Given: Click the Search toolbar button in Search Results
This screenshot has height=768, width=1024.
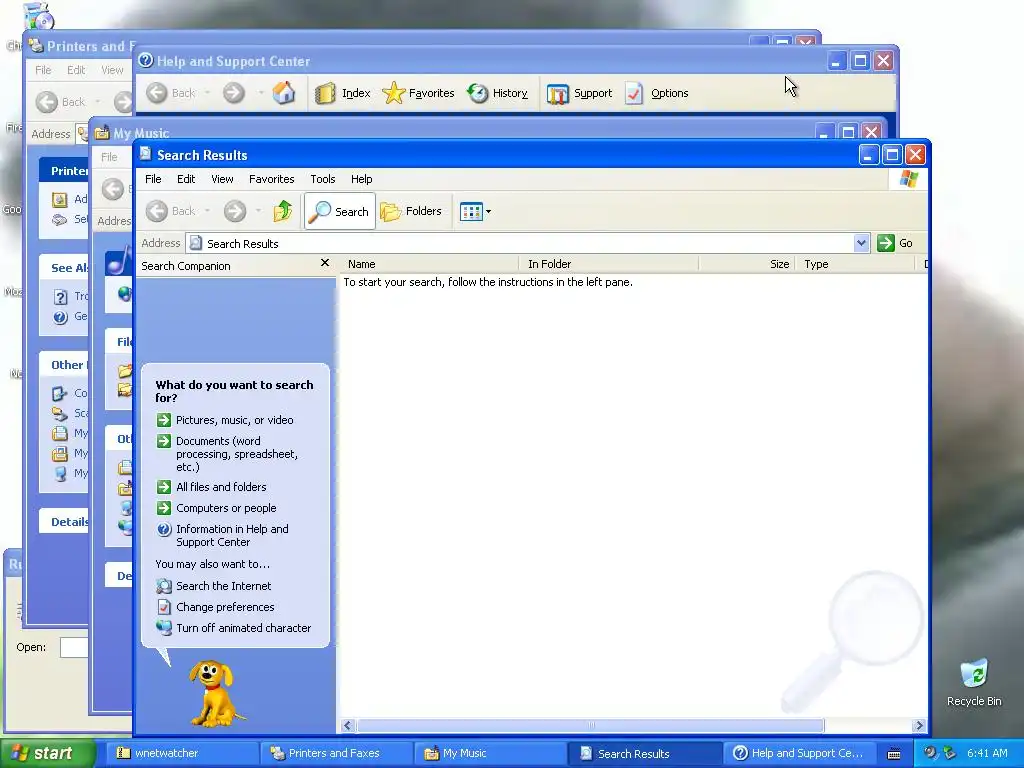Looking at the screenshot, I should click(340, 211).
